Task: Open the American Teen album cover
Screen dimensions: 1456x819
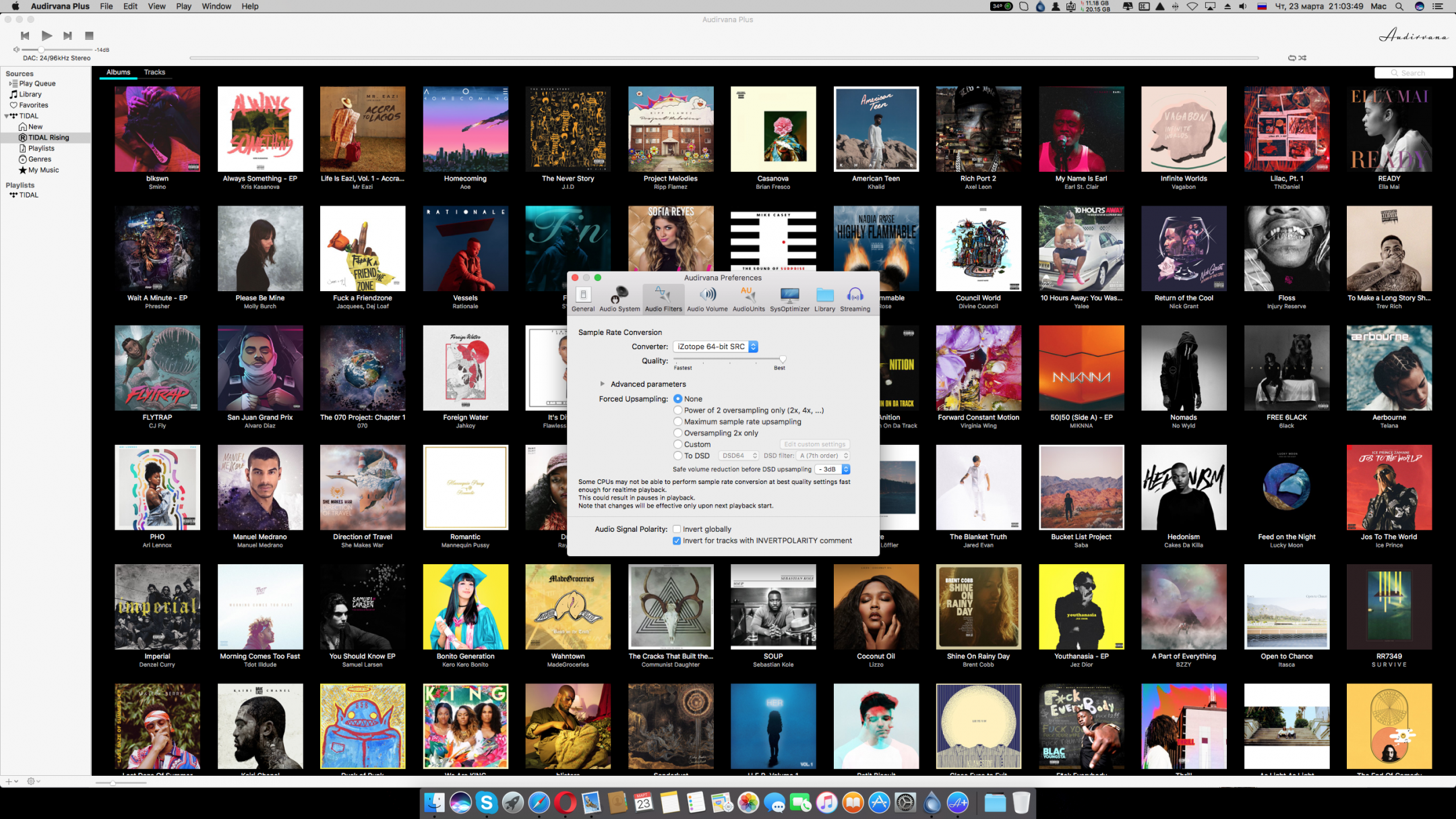Action: click(876, 129)
